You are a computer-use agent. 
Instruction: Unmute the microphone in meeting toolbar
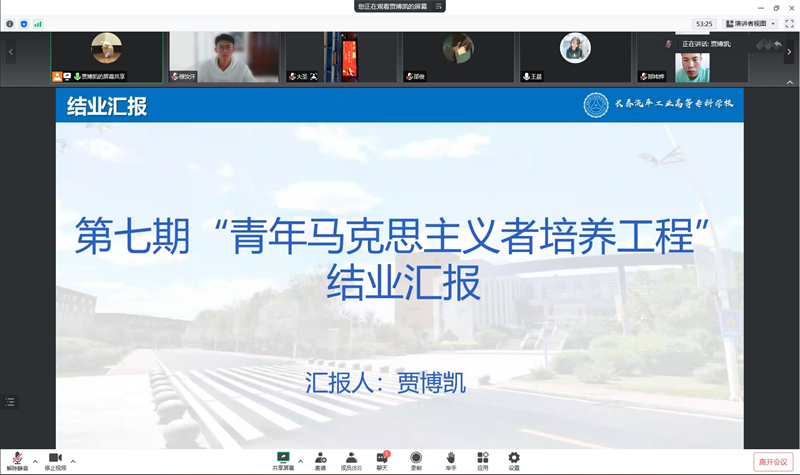coord(17,459)
